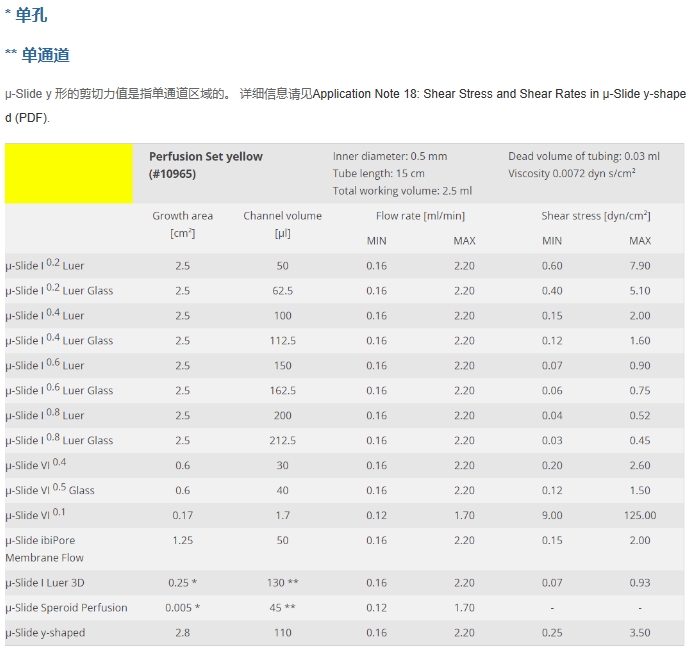Viewport: 691px width, 657px height.
Task: Click the 'µ-Slide VI 0.5 Glass' row label
Action: [50, 489]
